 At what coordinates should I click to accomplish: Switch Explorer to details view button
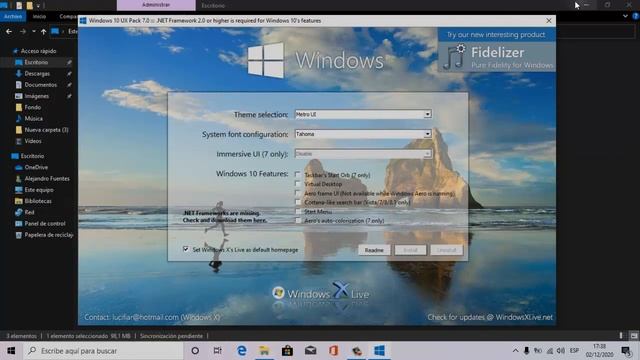pos(621,336)
